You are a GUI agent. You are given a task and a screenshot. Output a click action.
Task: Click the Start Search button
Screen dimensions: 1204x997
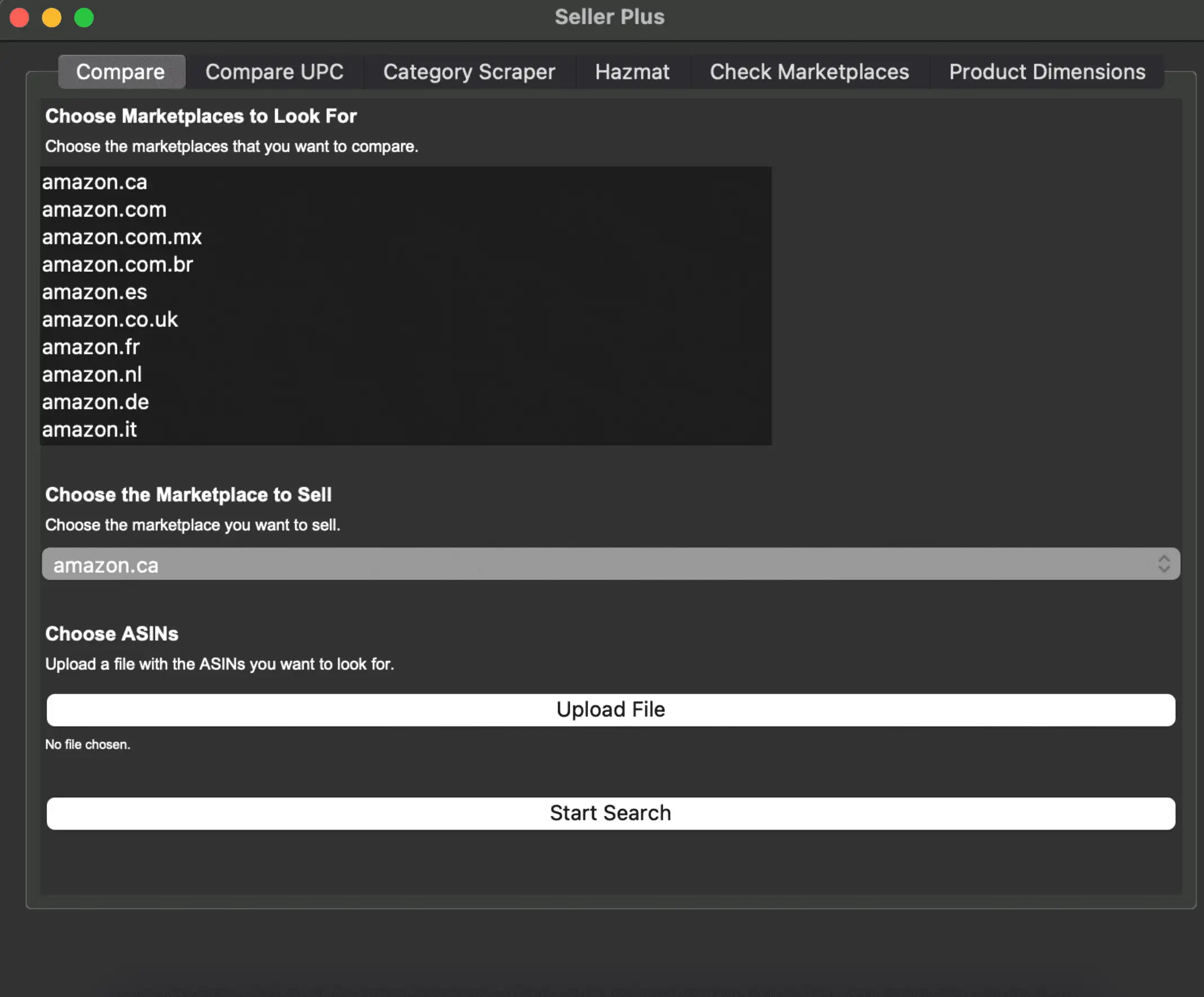click(610, 813)
